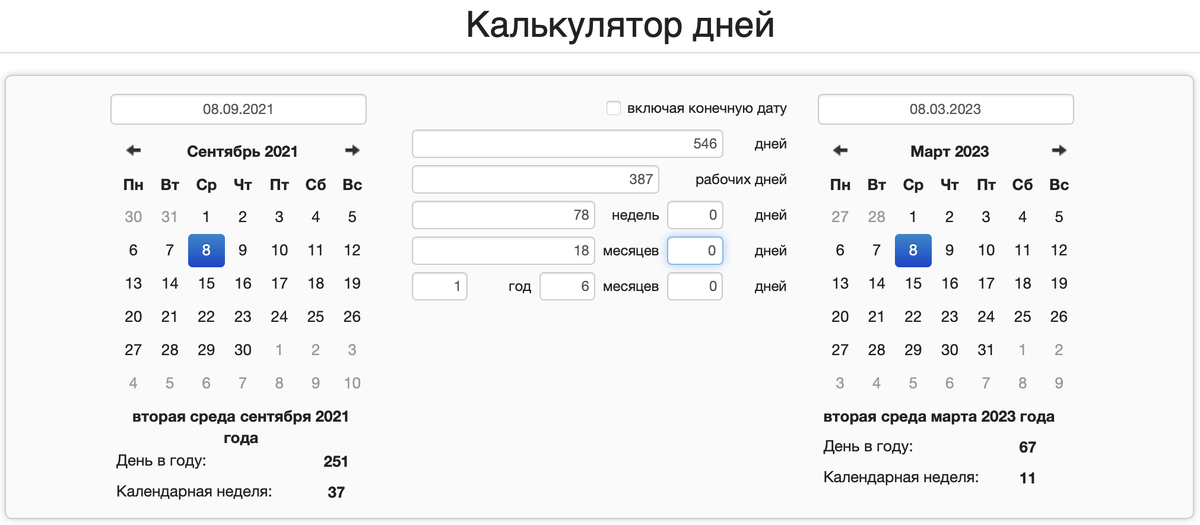Image resolution: width=1200 pixels, height=525 pixels.
Task: Select greyed August 31 in left calendar
Action: 170,217
